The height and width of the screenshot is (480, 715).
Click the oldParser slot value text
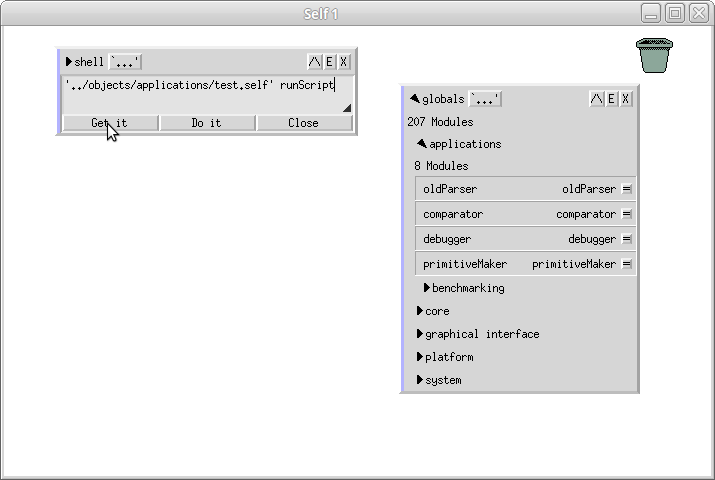(x=589, y=189)
